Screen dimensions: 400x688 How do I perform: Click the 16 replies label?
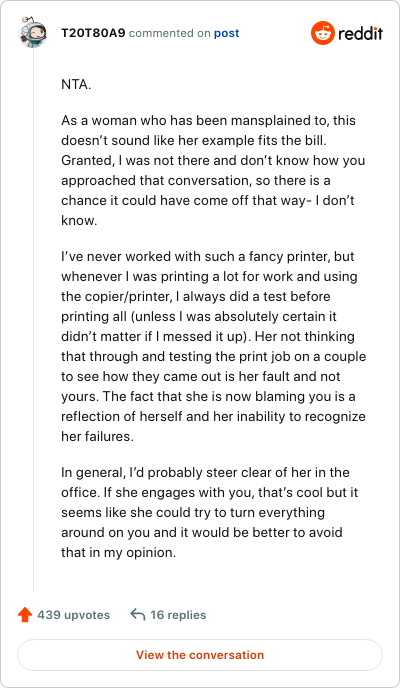(x=178, y=615)
